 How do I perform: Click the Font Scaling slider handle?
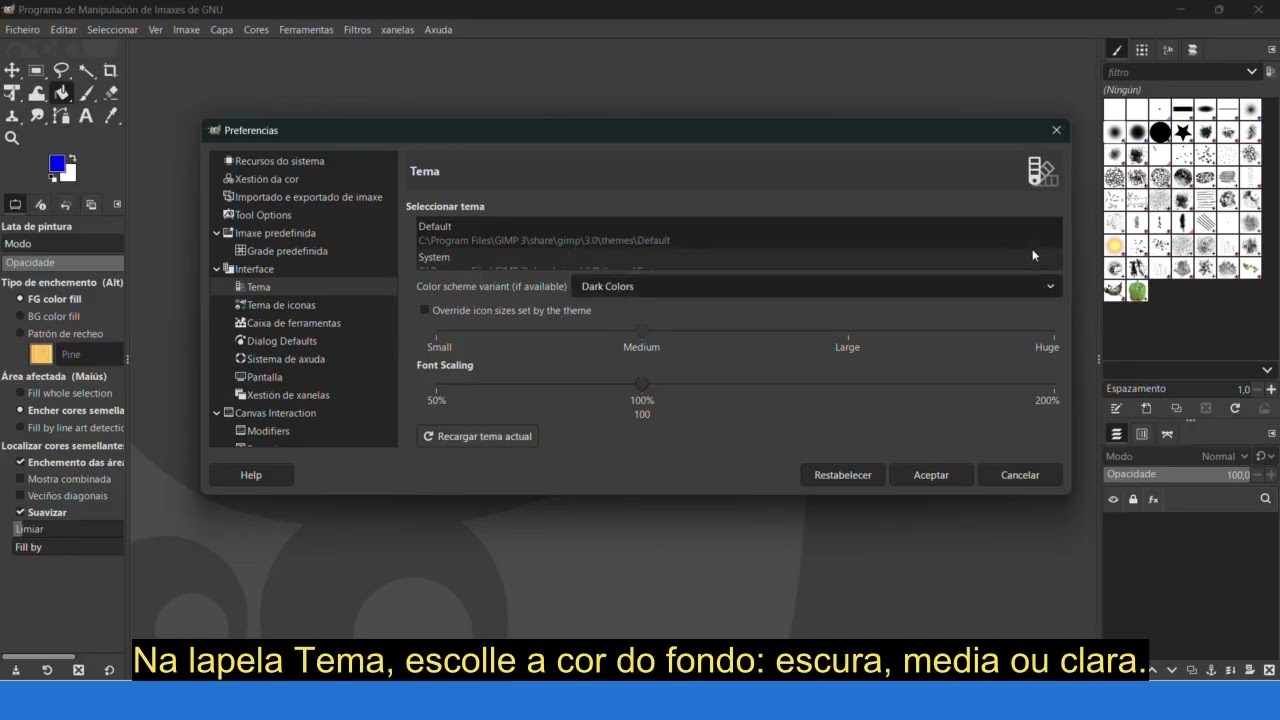(642, 384)
